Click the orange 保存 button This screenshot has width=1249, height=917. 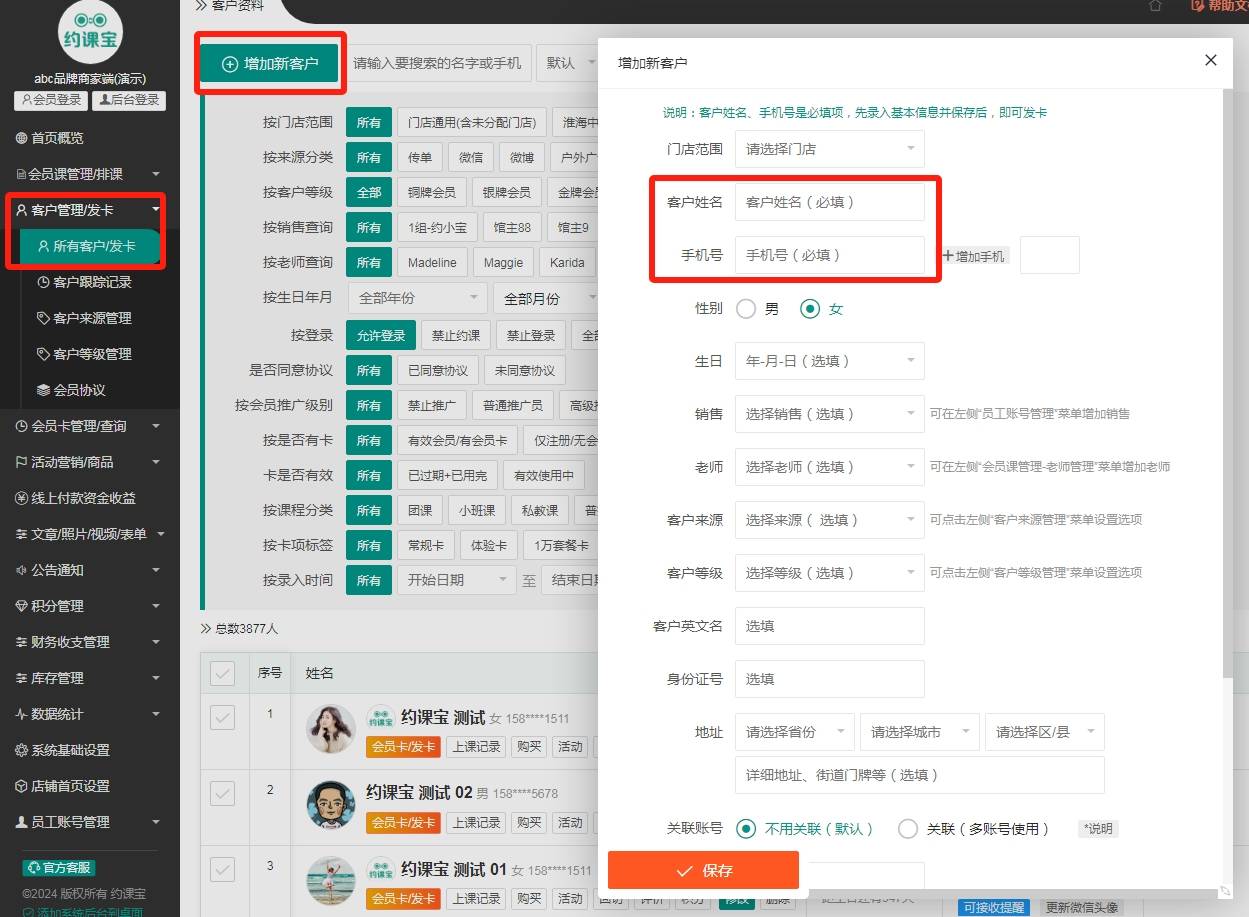(703, 870)
